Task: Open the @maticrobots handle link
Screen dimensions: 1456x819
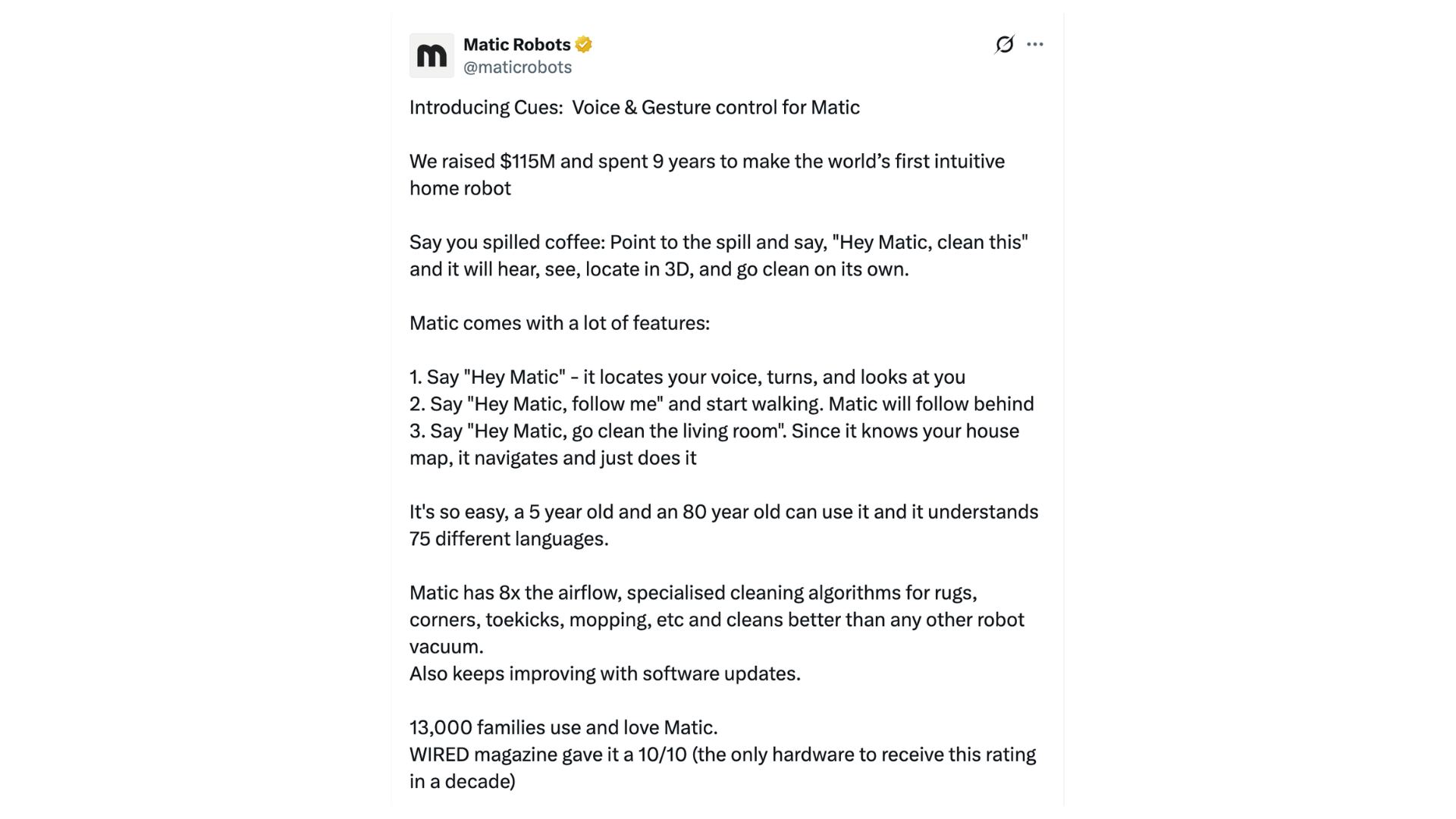Action: pos(517,67)
